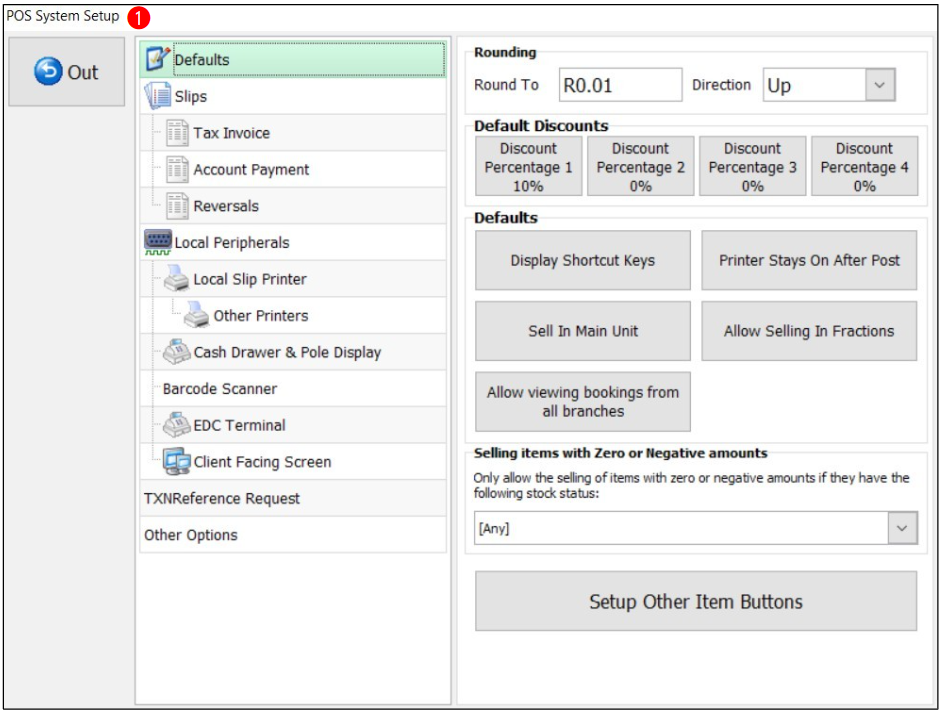941x713 pixels.
Task: Click Discount Percentage 1 button
Action: coord(529,166)
